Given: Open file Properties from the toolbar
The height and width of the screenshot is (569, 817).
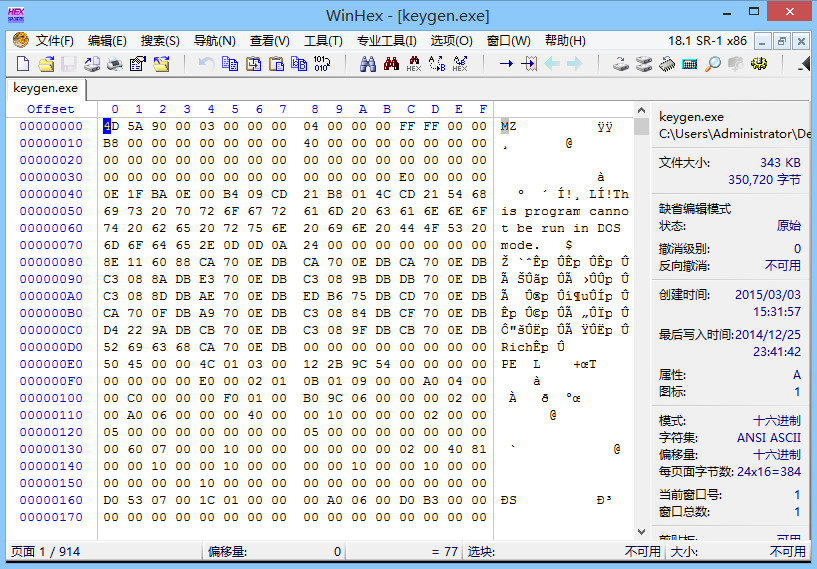Looking at the screenshot, I should tap(138, 64).
